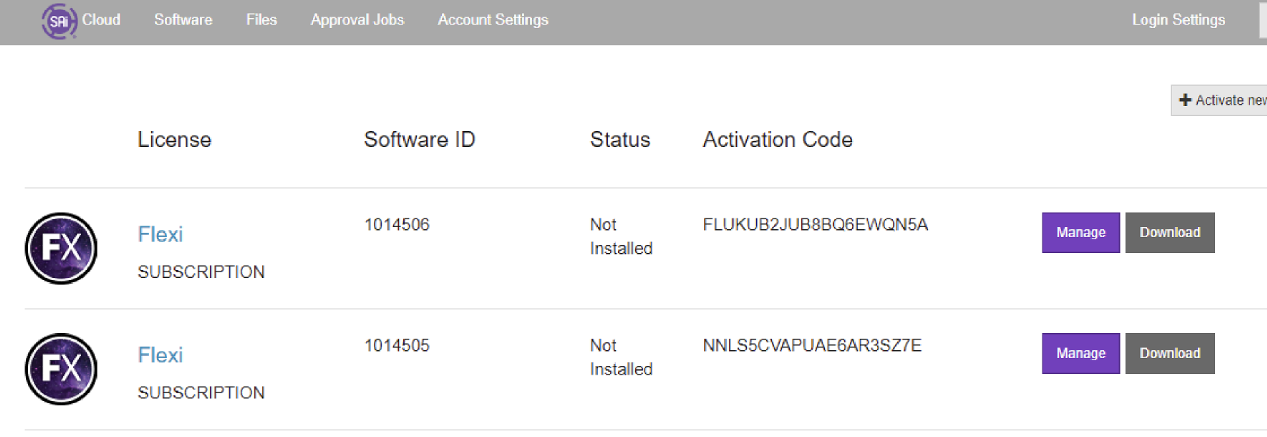Manage the Flexi license 1014505
Screen dimensions: 1267x437
(x=1081, y=353)
